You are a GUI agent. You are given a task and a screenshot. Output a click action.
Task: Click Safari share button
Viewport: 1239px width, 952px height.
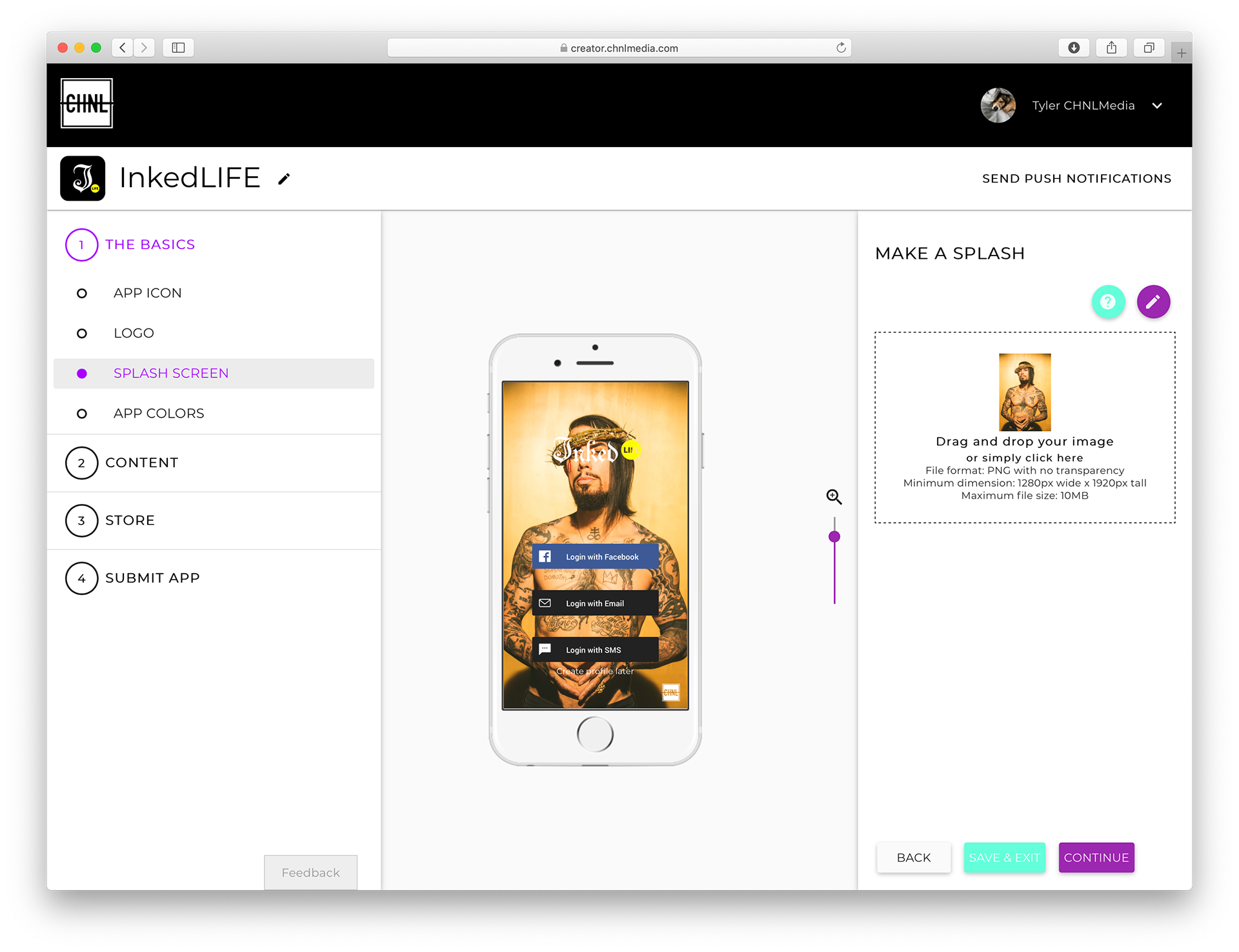tap(1111, 48)
